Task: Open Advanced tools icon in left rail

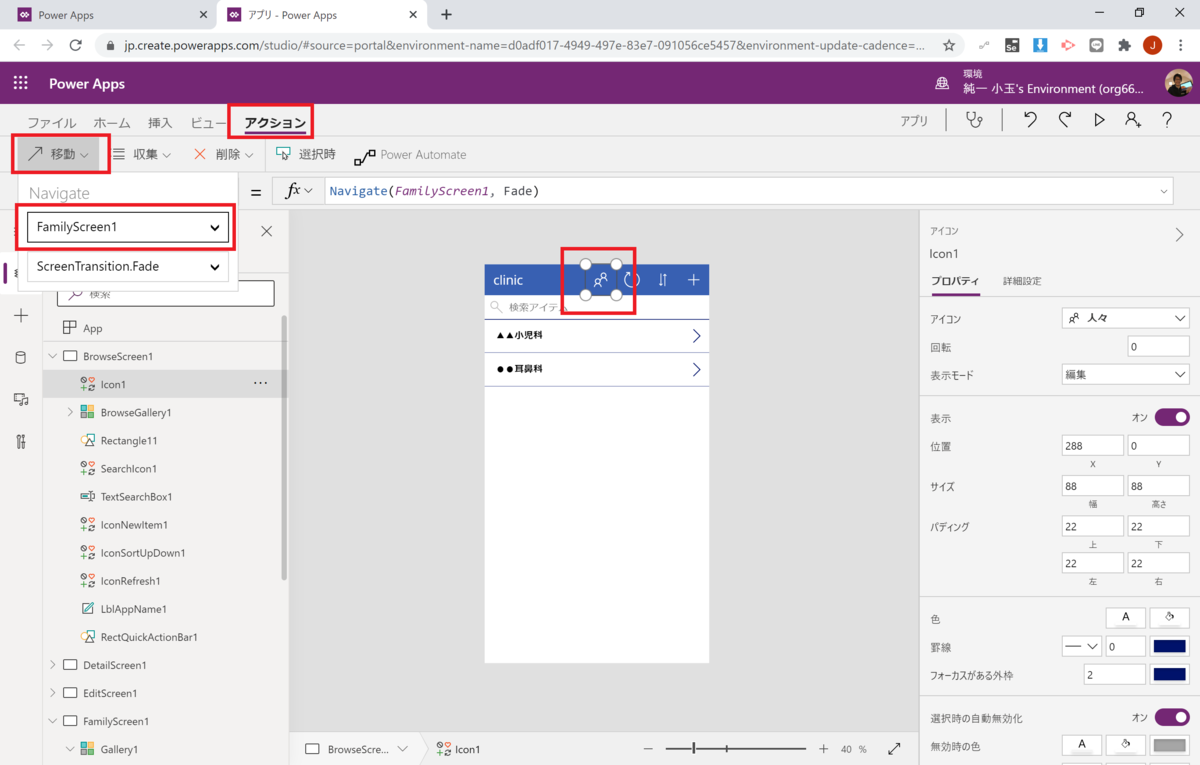Action: pos(21,441)
